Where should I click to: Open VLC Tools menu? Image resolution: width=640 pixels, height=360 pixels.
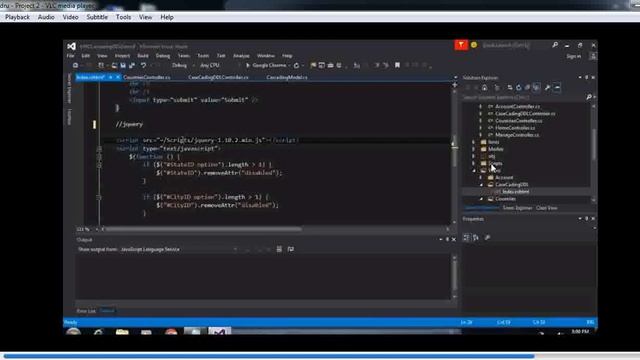pyautogui.click(x=123, y=17)
